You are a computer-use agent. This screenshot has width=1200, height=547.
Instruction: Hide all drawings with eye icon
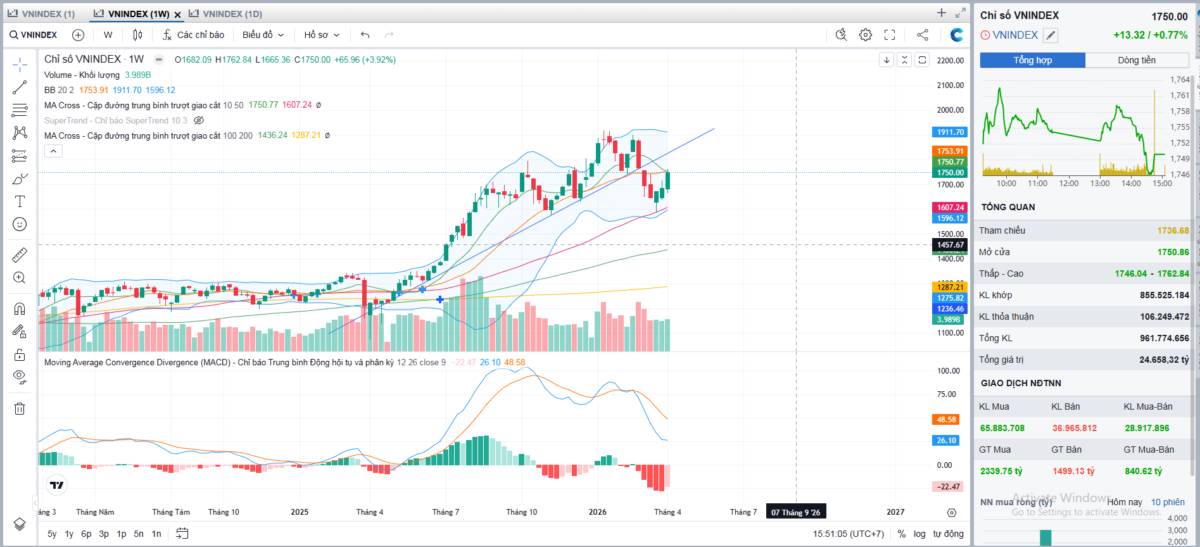tap(20, 376)
